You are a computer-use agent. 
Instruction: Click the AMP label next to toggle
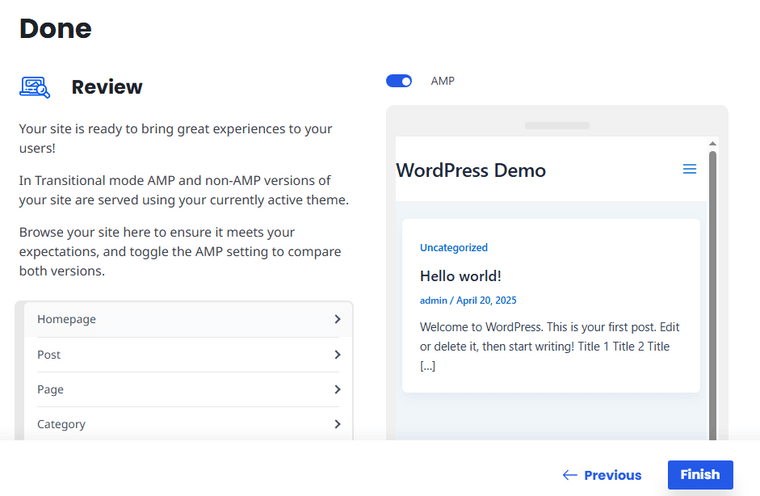click(443, 81)
